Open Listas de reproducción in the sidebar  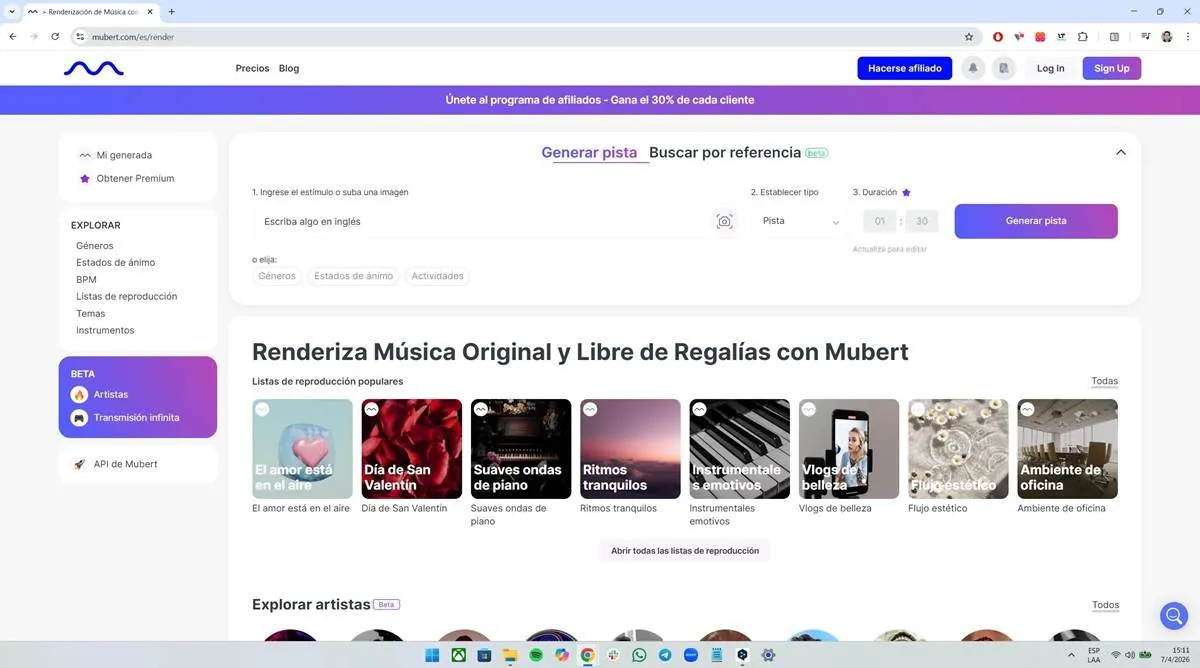coord(126,297)
